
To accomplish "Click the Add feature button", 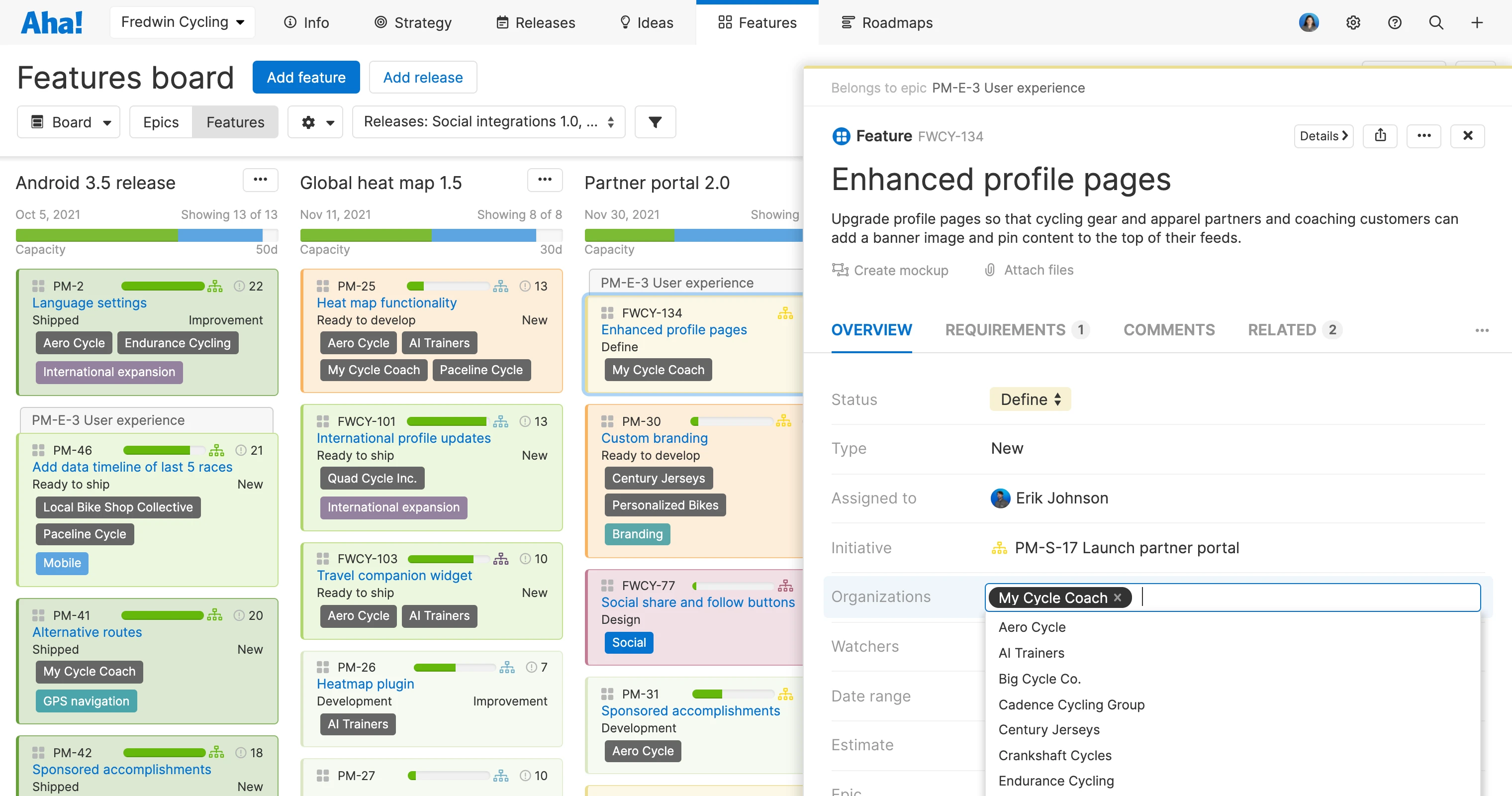I will (306, 78).
